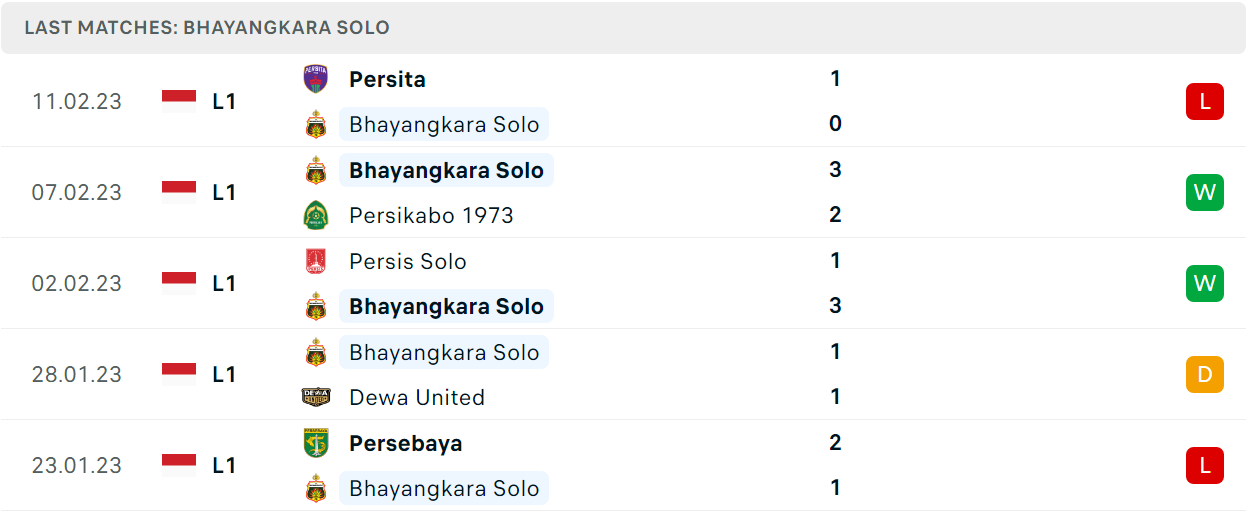Click the Indonesia flag in the 07.02.23 row
This screenshot has width=1253, height=530.
(x=179, y=192)
